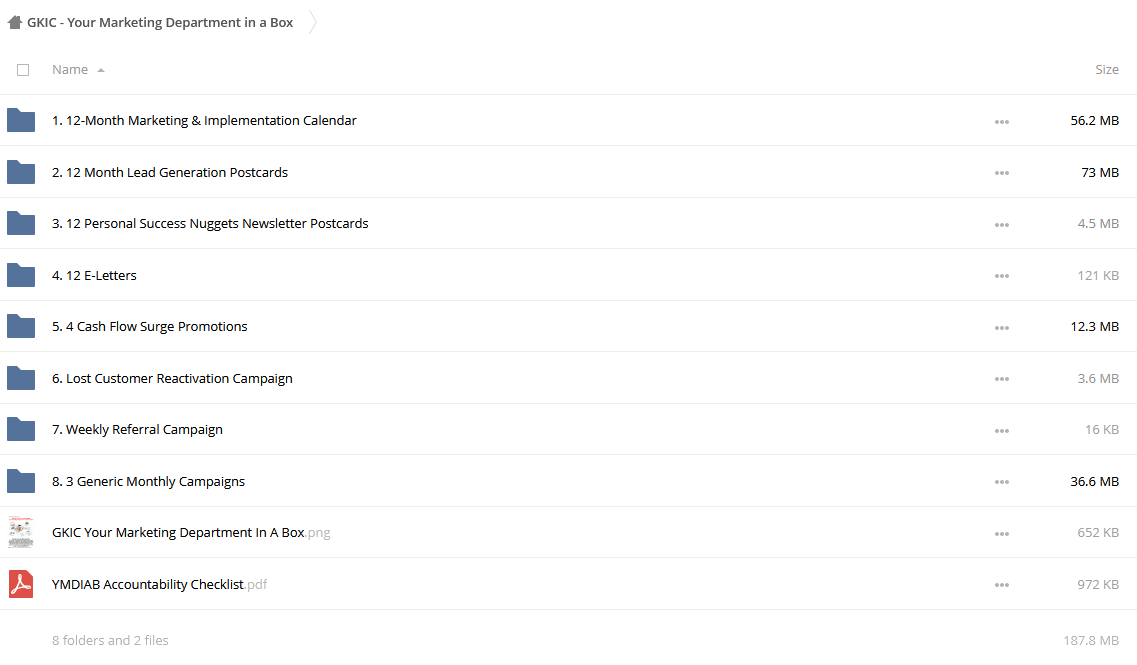Click the breadcrumb chevron separator
This screenshot has height=665, width=1137.
[313, 22]
